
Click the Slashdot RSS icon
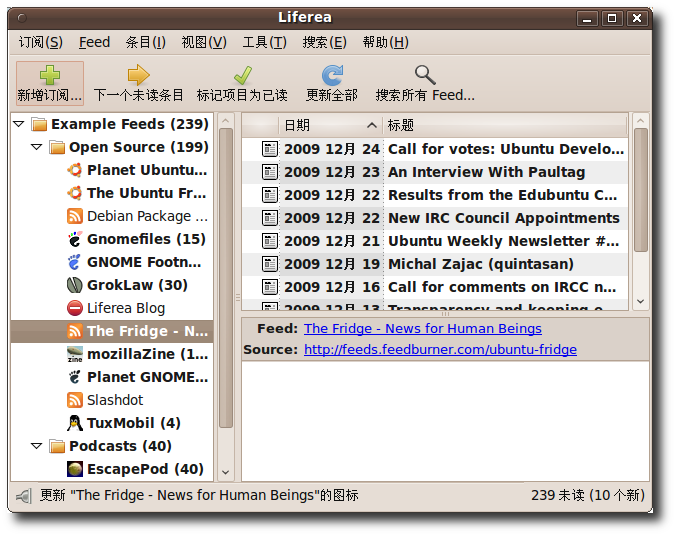(75, 400)
